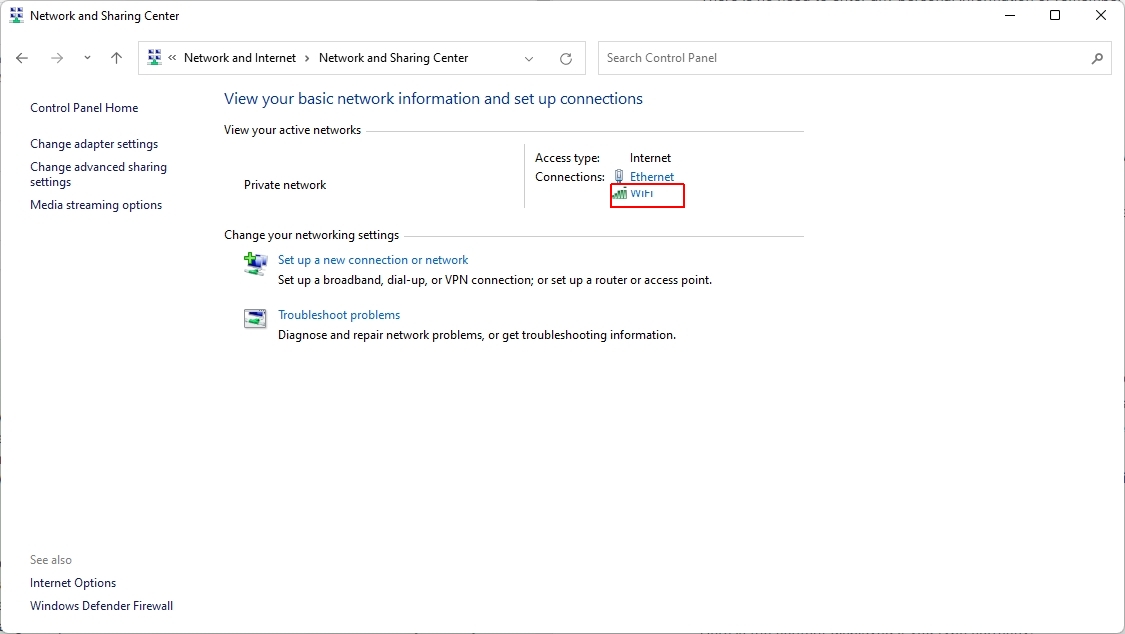Open the WiFi connection link

tap(640, 195)
